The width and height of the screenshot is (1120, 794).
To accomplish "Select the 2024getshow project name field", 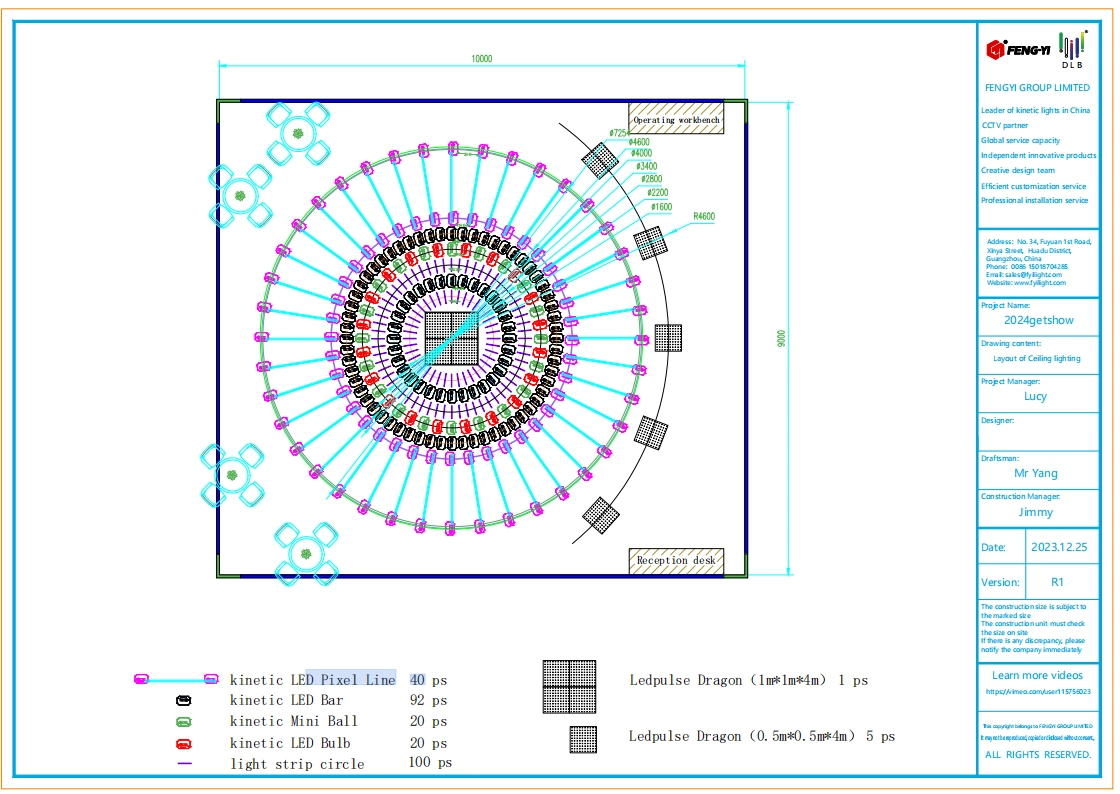I will click(1039, 321).
